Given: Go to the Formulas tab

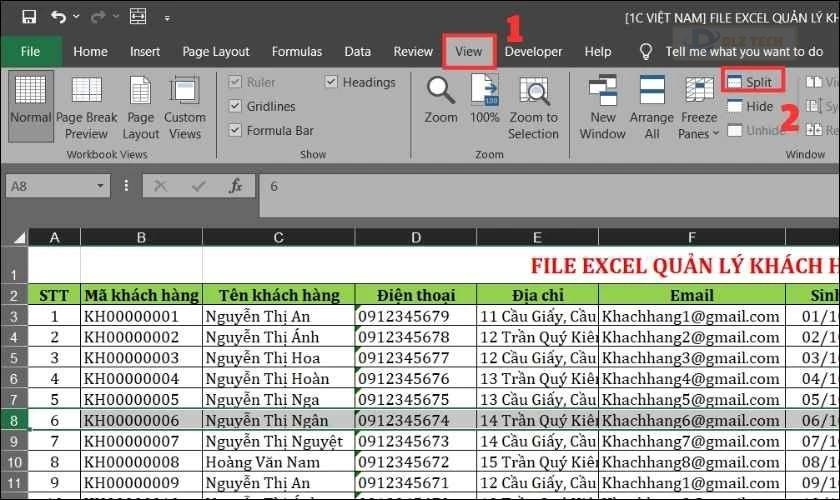Looking at the screenshot, I should [x=296, y=51].
